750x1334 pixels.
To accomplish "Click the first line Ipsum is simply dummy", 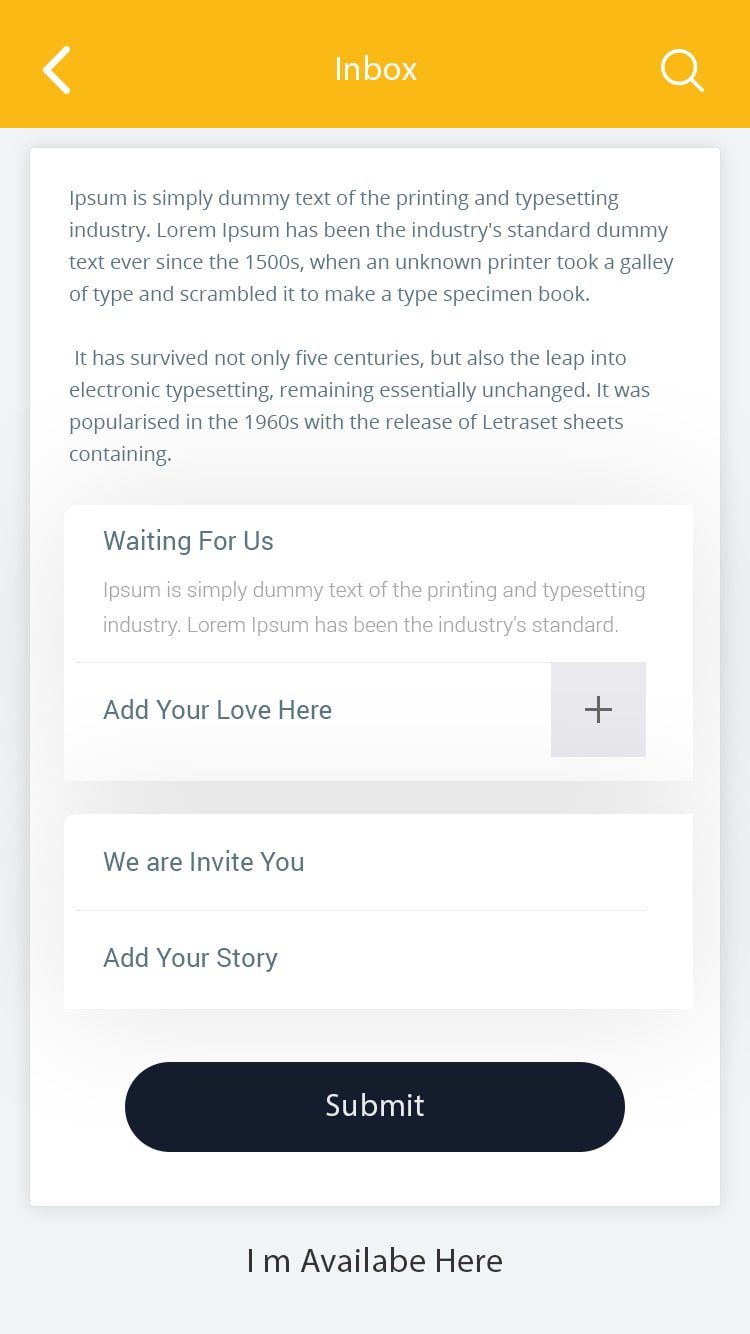I will pos(344,198).
